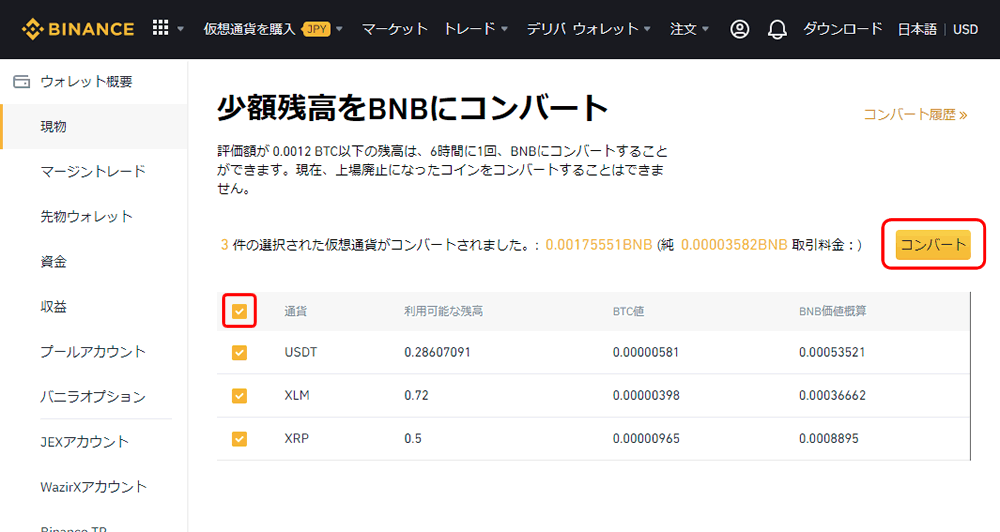Click USDT balance 0.28607091
Screen dimensions: 1000x532
coord(438,352)
